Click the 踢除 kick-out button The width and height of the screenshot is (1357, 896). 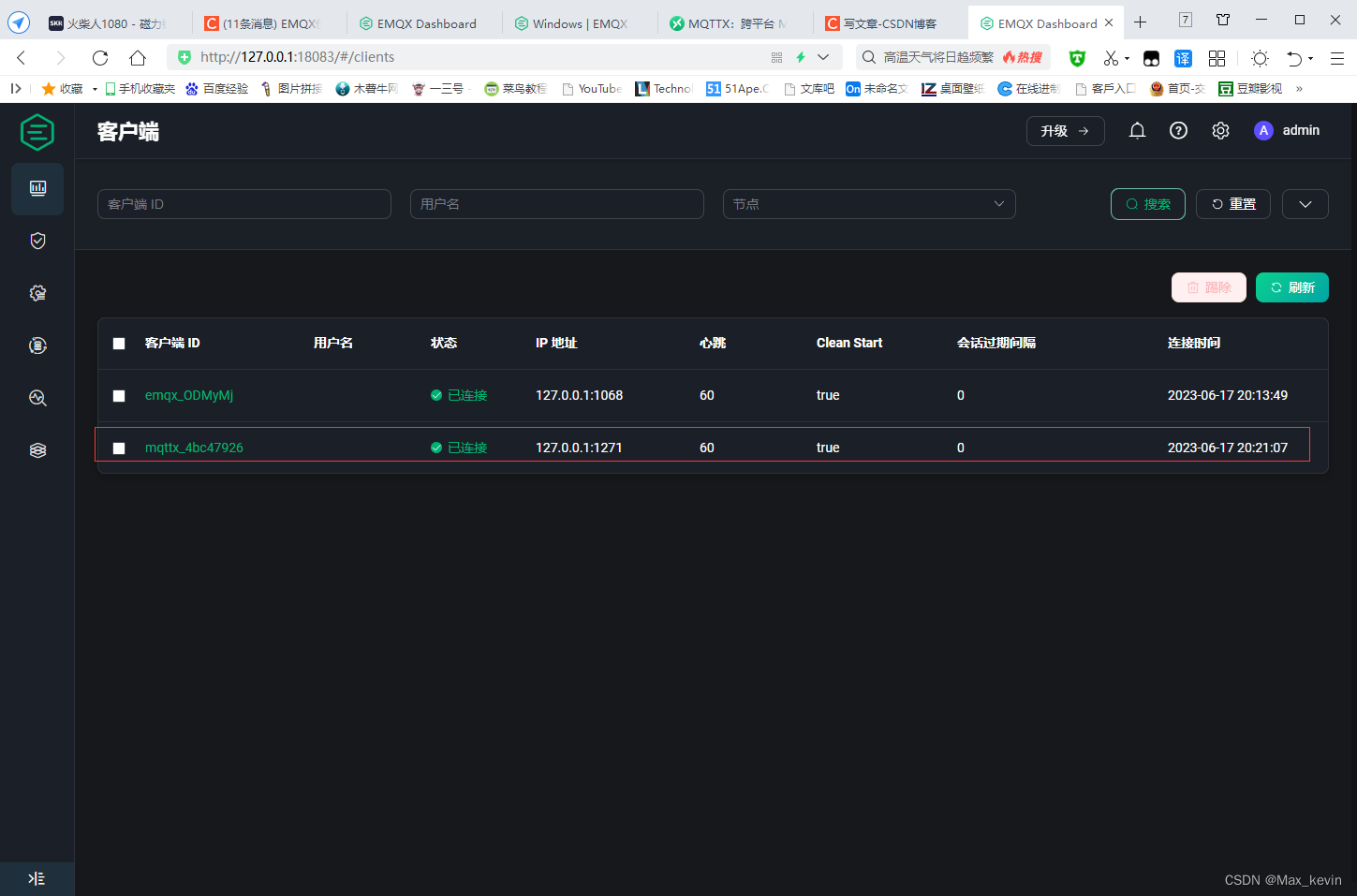pos(1208,287)
